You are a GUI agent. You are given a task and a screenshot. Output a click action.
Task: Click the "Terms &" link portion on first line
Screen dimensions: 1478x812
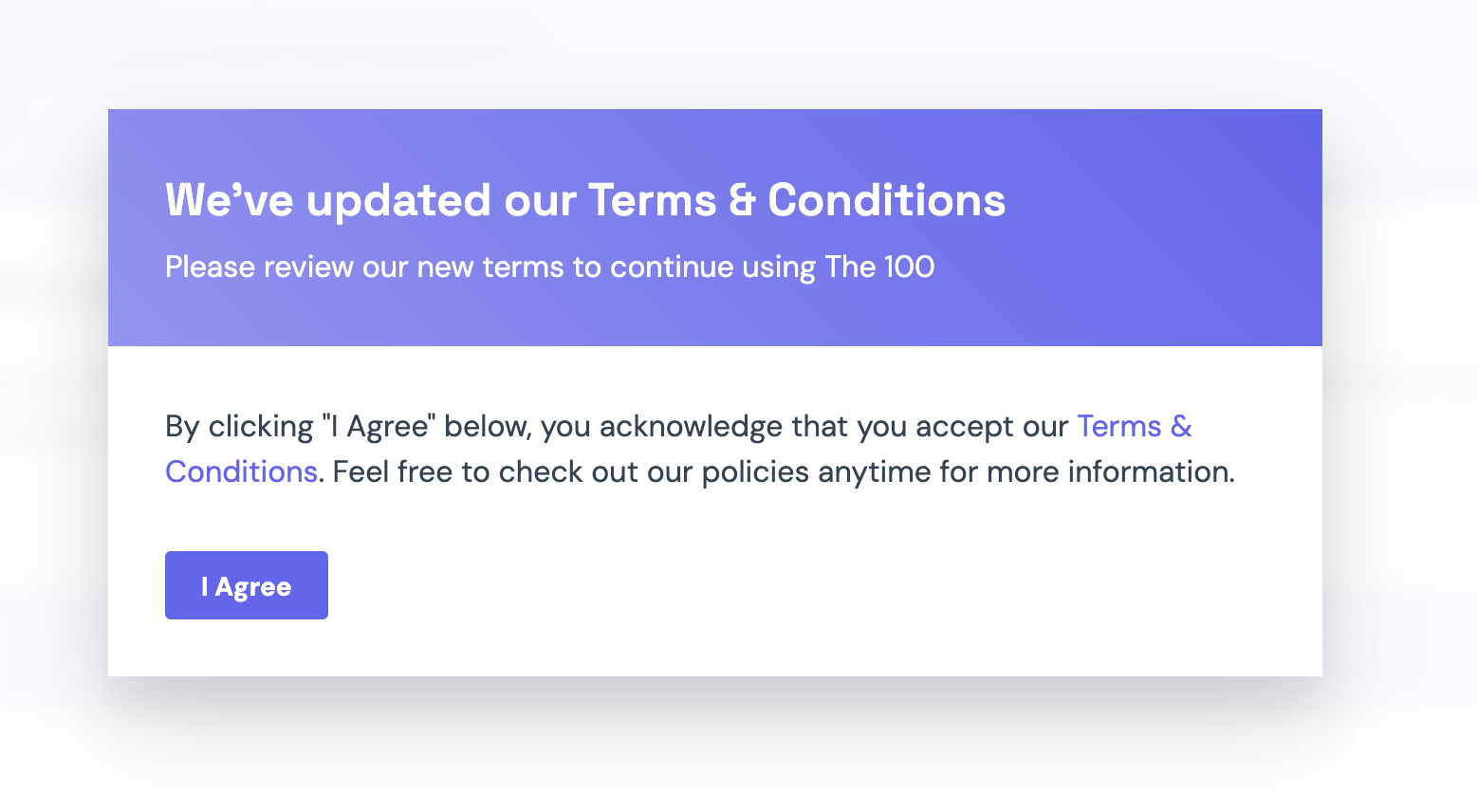point(1134,427)
